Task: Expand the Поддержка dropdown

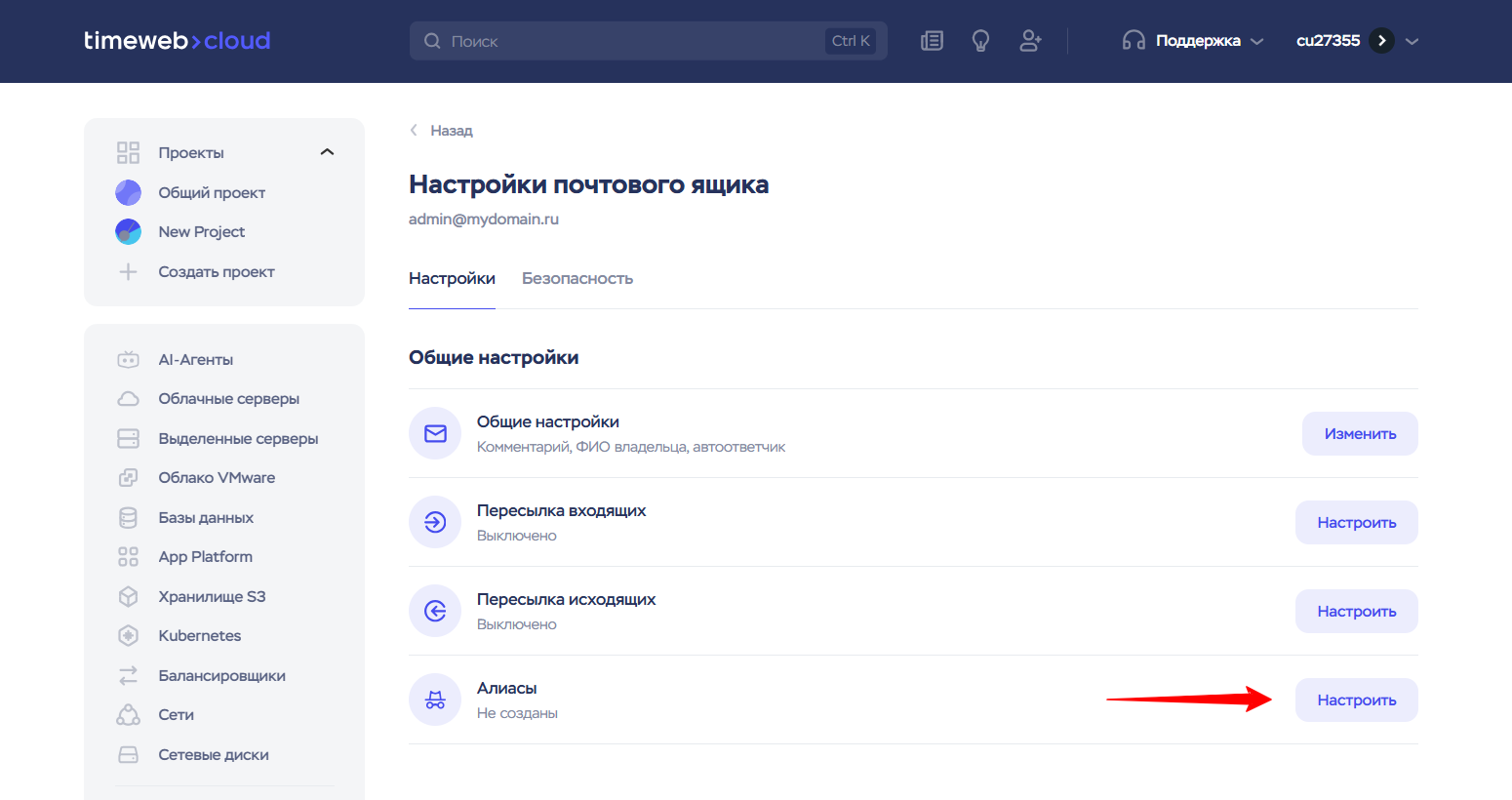Action: click(1194, 41)
